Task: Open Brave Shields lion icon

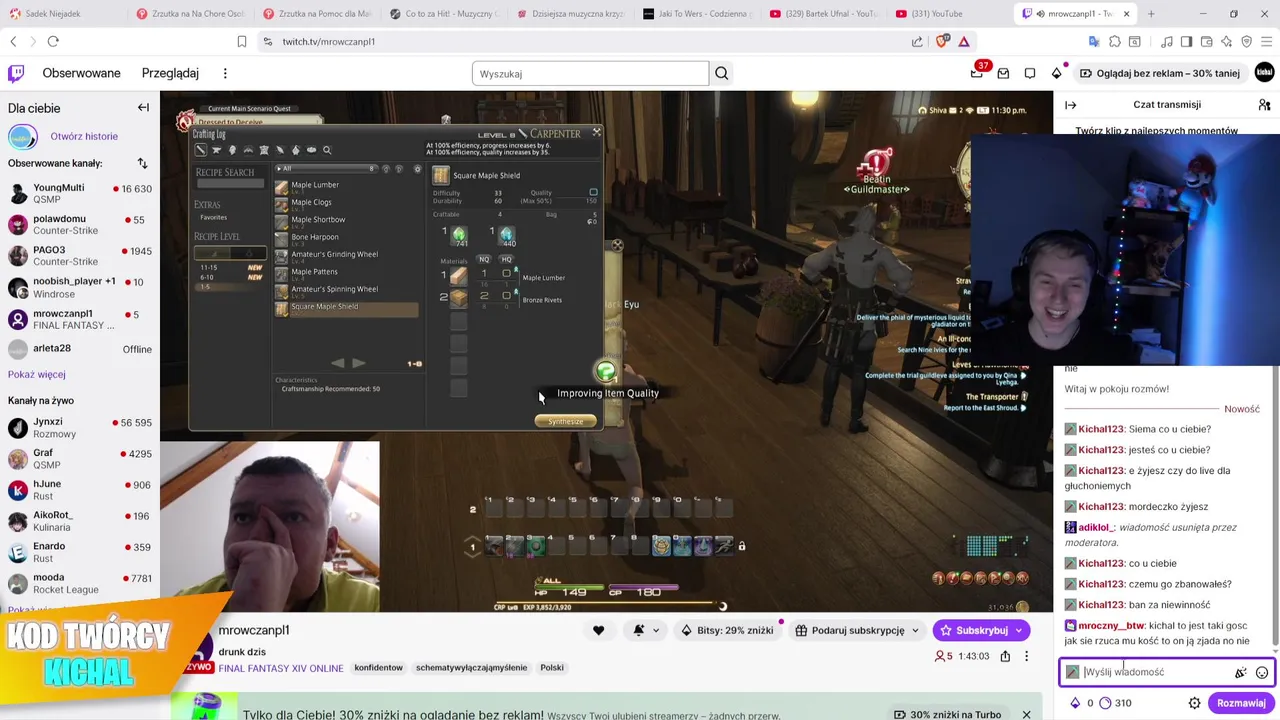Action: point(941,41)
